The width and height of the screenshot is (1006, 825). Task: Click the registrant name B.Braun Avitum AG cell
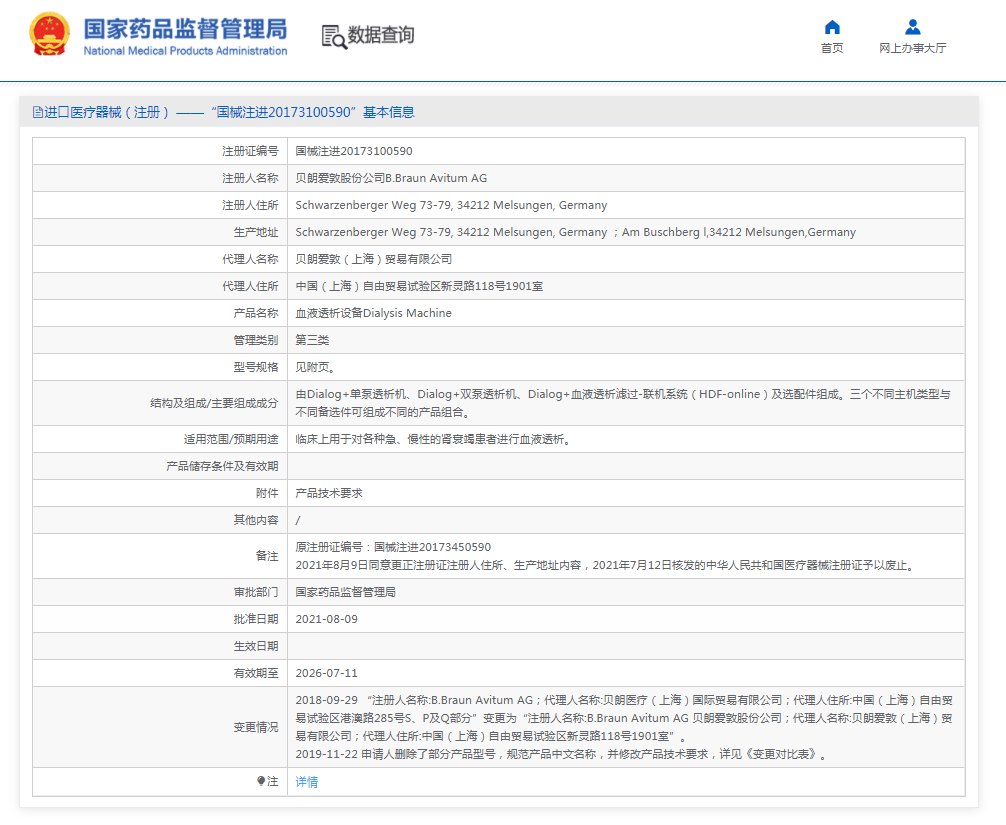tap(391, 178)
